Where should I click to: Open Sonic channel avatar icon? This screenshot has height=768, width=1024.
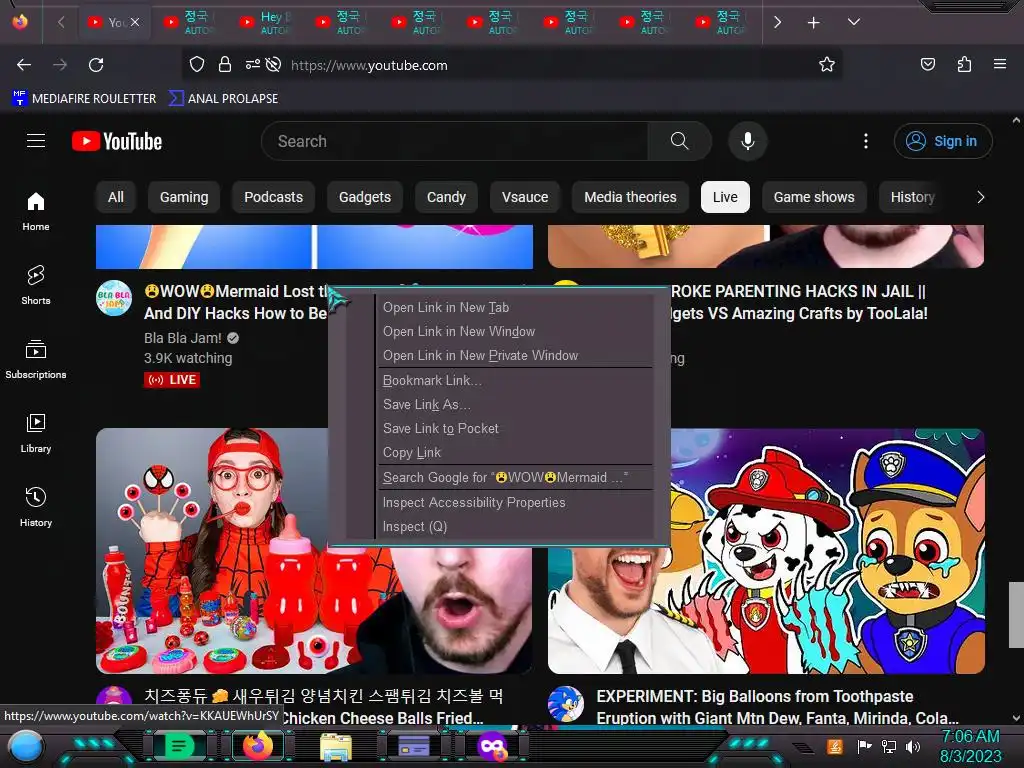pos(566,704)
